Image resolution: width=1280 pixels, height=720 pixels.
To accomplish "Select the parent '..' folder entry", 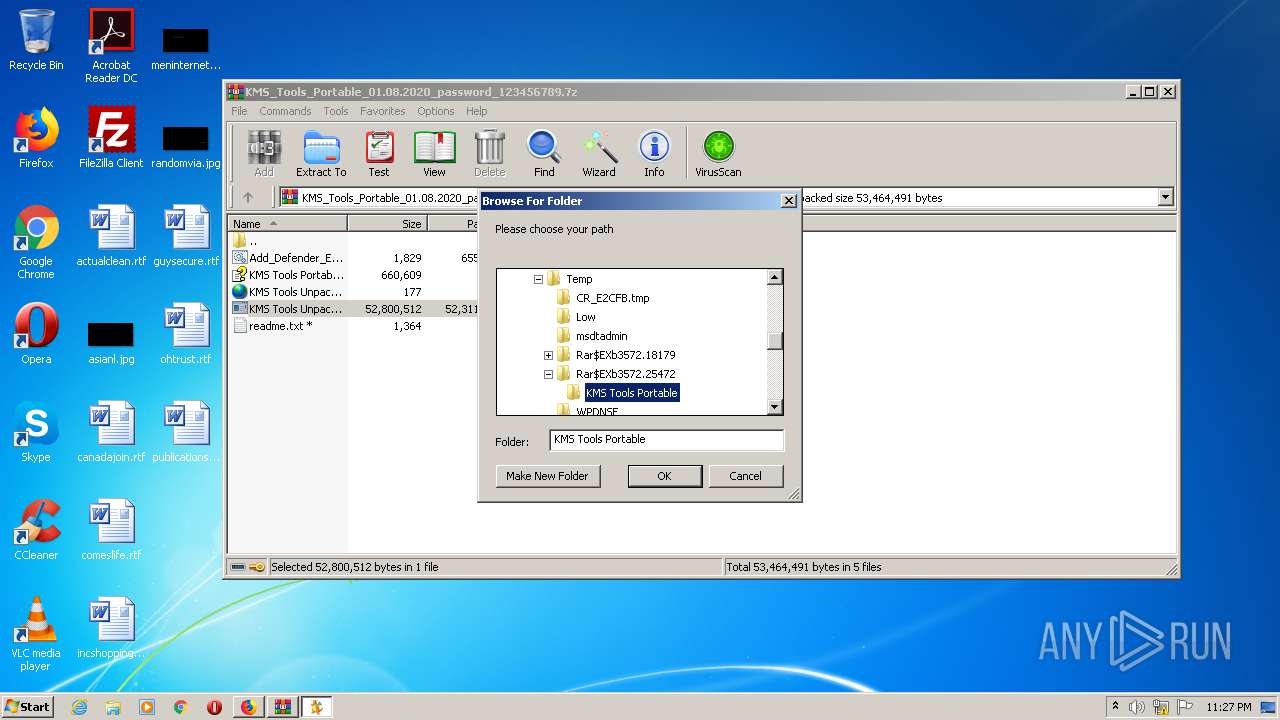I will [x=245, y=241].
